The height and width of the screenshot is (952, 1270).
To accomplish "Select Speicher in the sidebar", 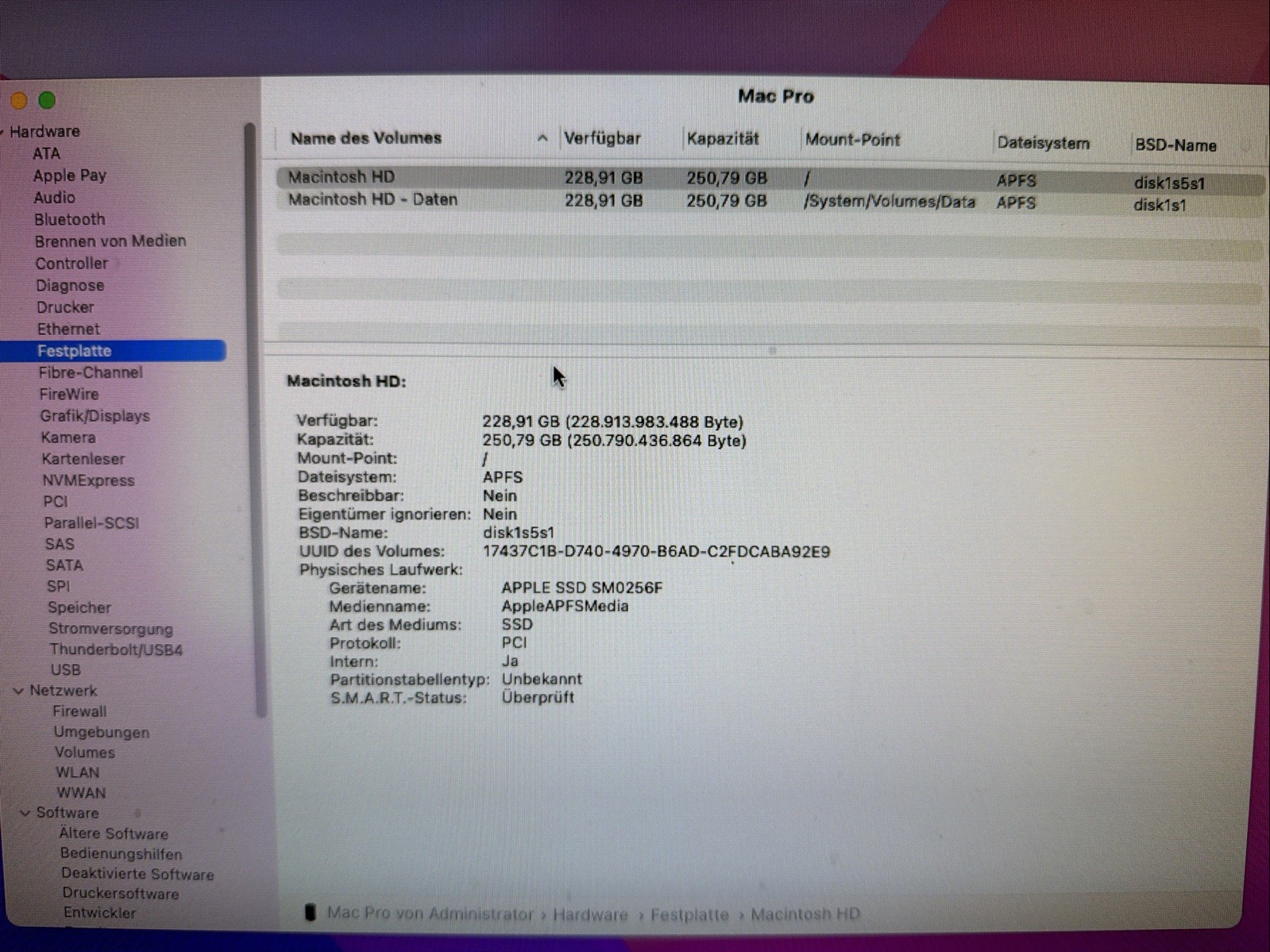I will [79, 607].
